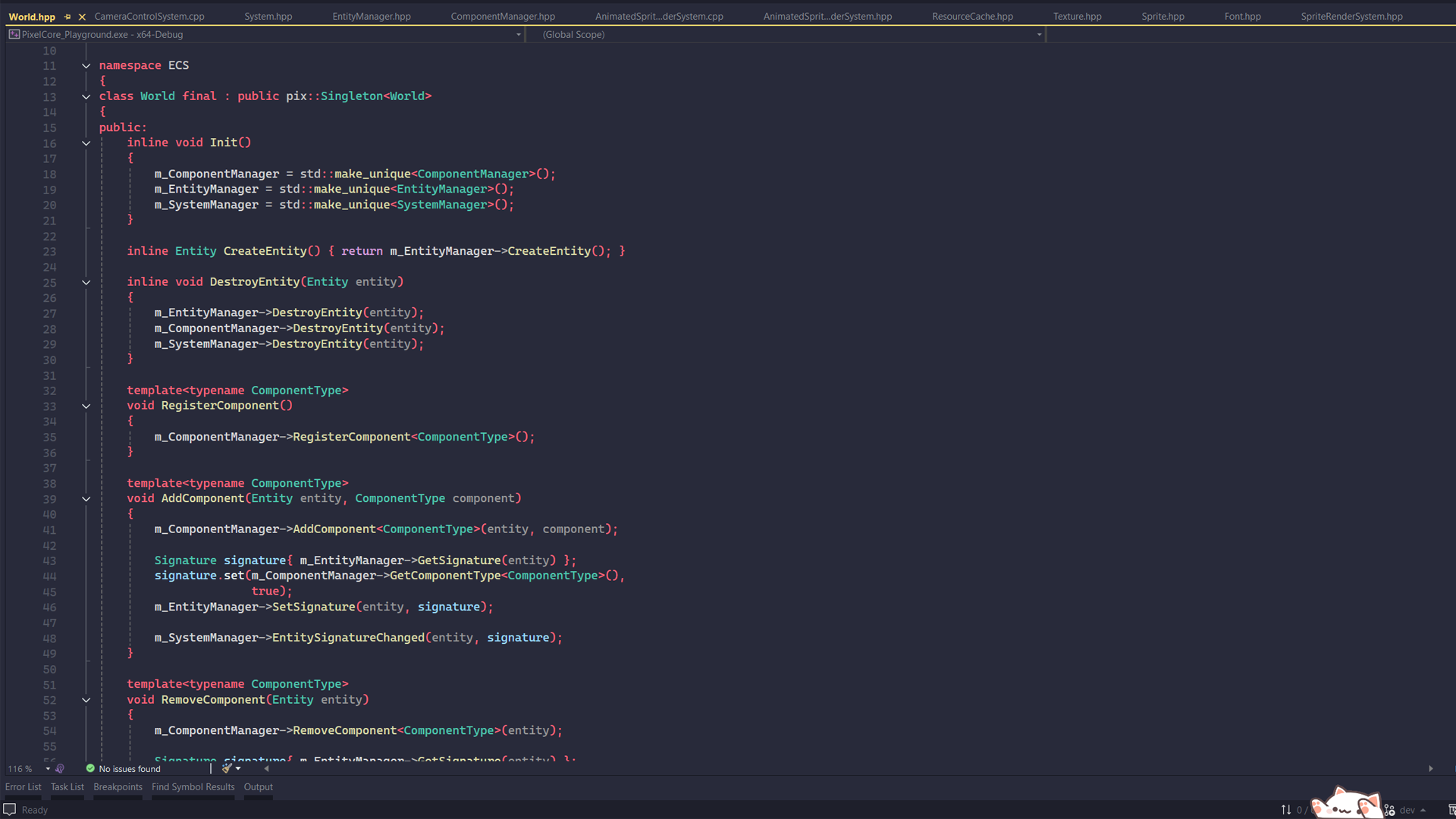Screen dimensions: 1456x819
Task: Open AnimatedSprit...derSystem.cpp tab
Action: tap(659, 17)
